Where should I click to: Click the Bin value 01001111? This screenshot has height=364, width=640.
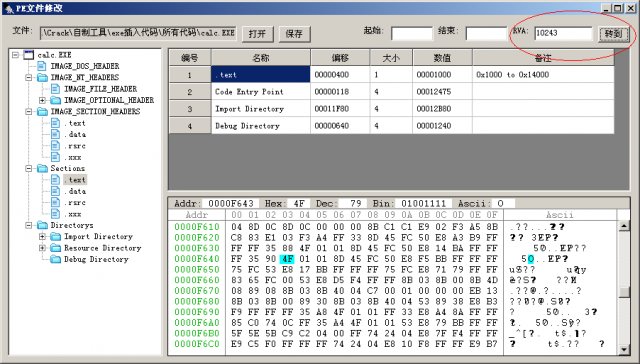click(423, 203)
